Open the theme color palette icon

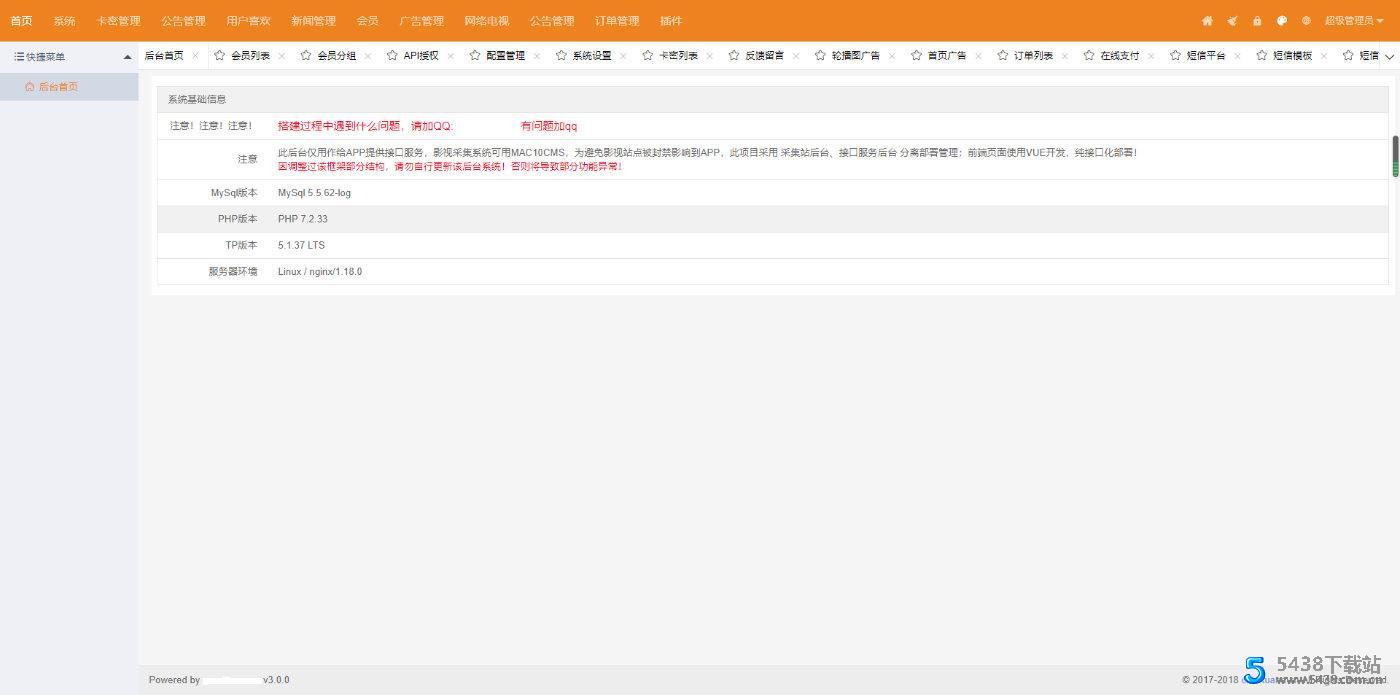(x=1282, y=21)
